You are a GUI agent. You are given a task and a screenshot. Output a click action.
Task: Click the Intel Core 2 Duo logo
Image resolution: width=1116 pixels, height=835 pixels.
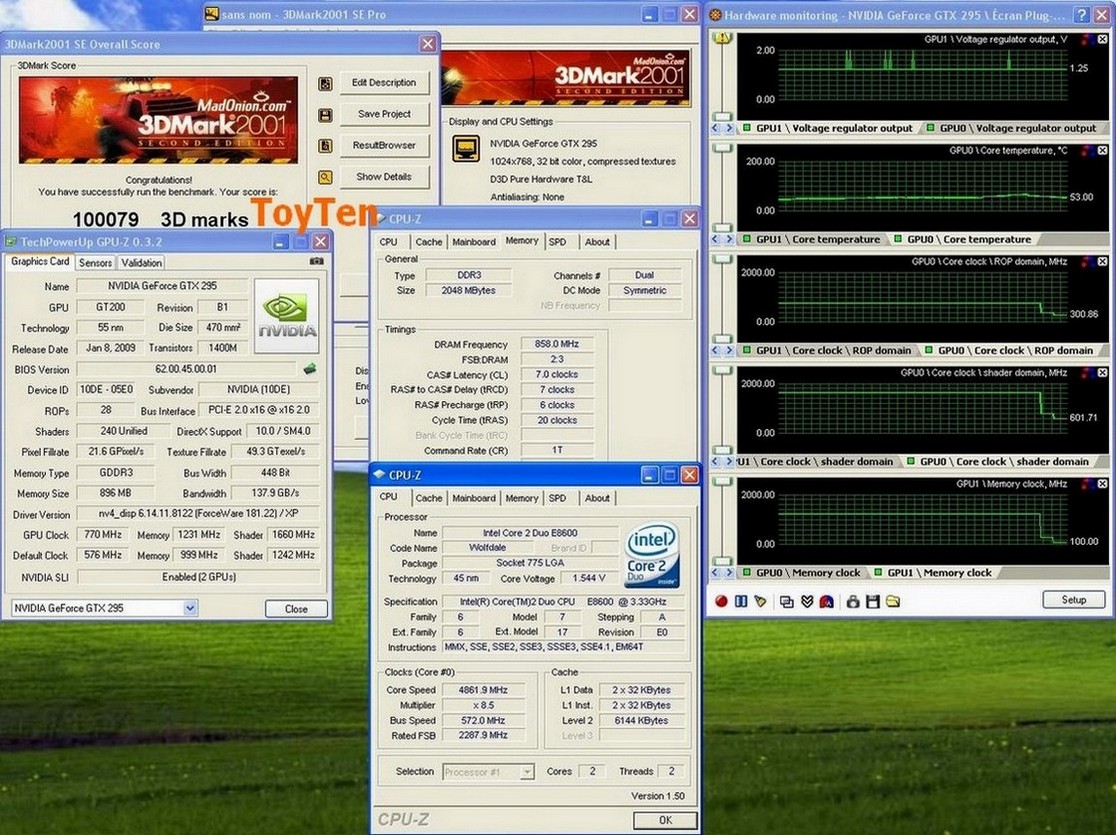pyautogui.click(x=651, y=556)
